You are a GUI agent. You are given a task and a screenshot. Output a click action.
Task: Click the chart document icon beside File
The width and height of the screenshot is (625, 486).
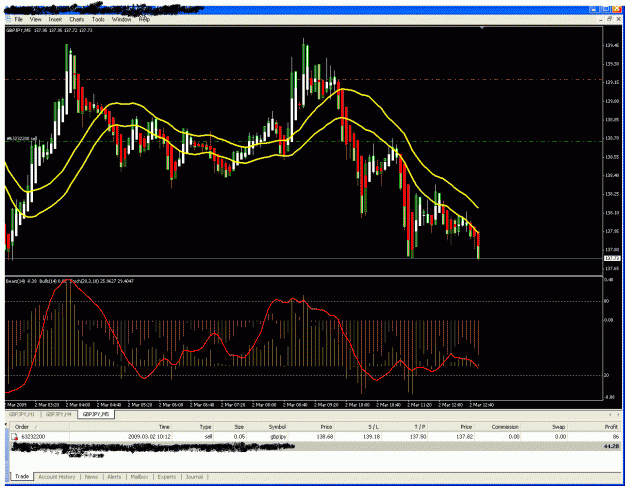[x=8, y=19]
